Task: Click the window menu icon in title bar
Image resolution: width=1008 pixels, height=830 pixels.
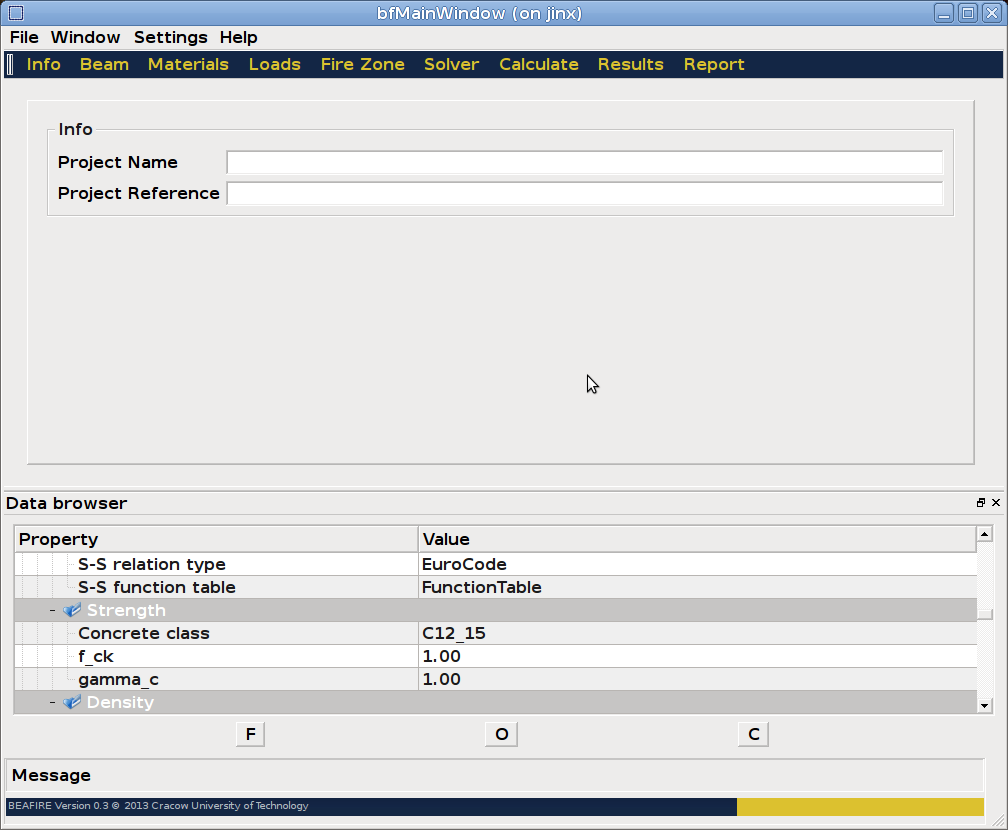Action: (x=15, y=13)
